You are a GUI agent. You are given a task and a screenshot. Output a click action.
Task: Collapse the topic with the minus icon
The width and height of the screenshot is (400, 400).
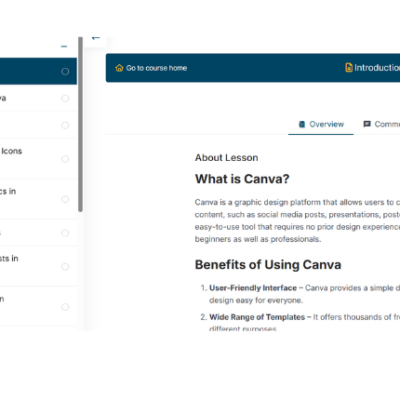pos(64,46)
